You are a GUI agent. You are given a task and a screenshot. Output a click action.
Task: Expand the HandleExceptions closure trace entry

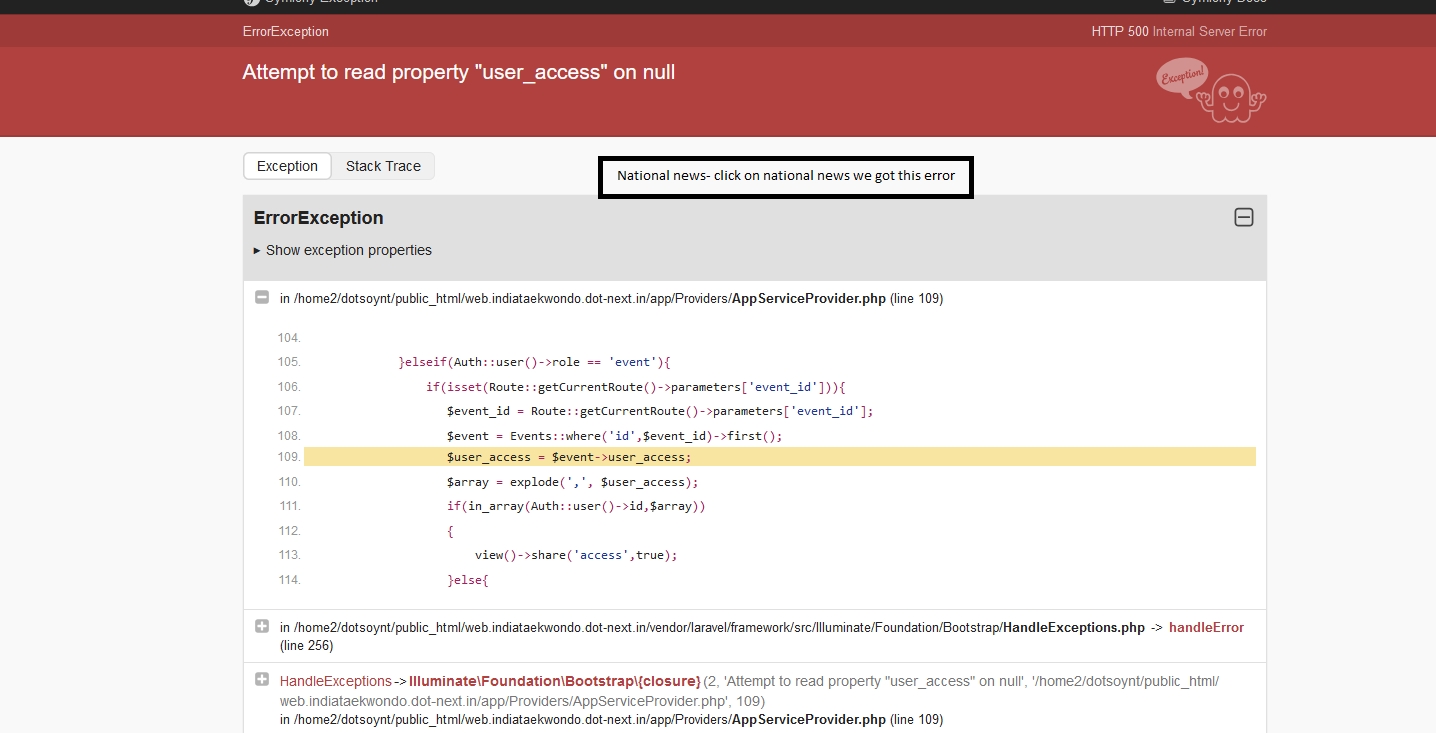click(x=262, y=679)
